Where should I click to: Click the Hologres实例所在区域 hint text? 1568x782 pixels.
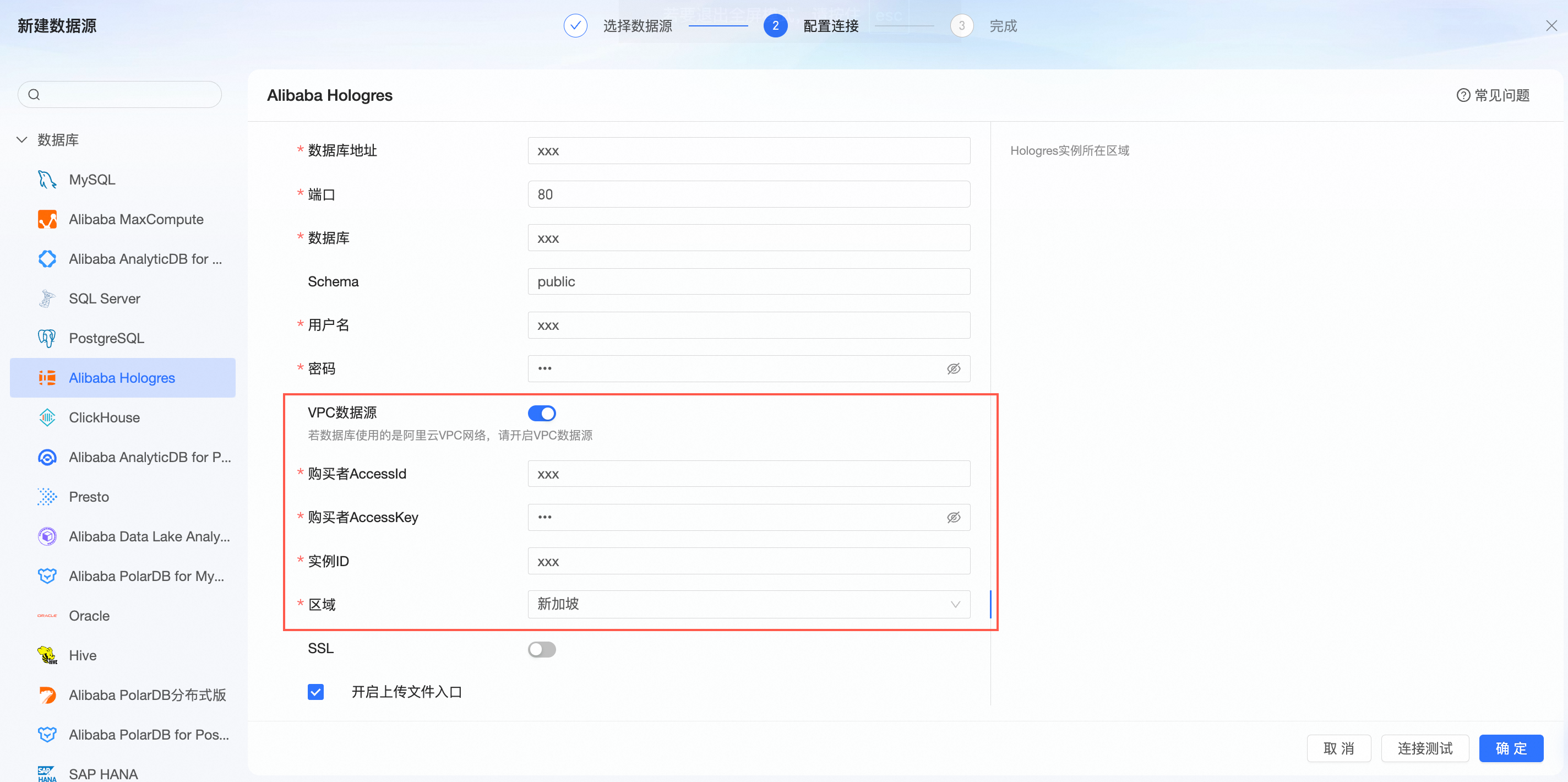[x=1070, y=150]
